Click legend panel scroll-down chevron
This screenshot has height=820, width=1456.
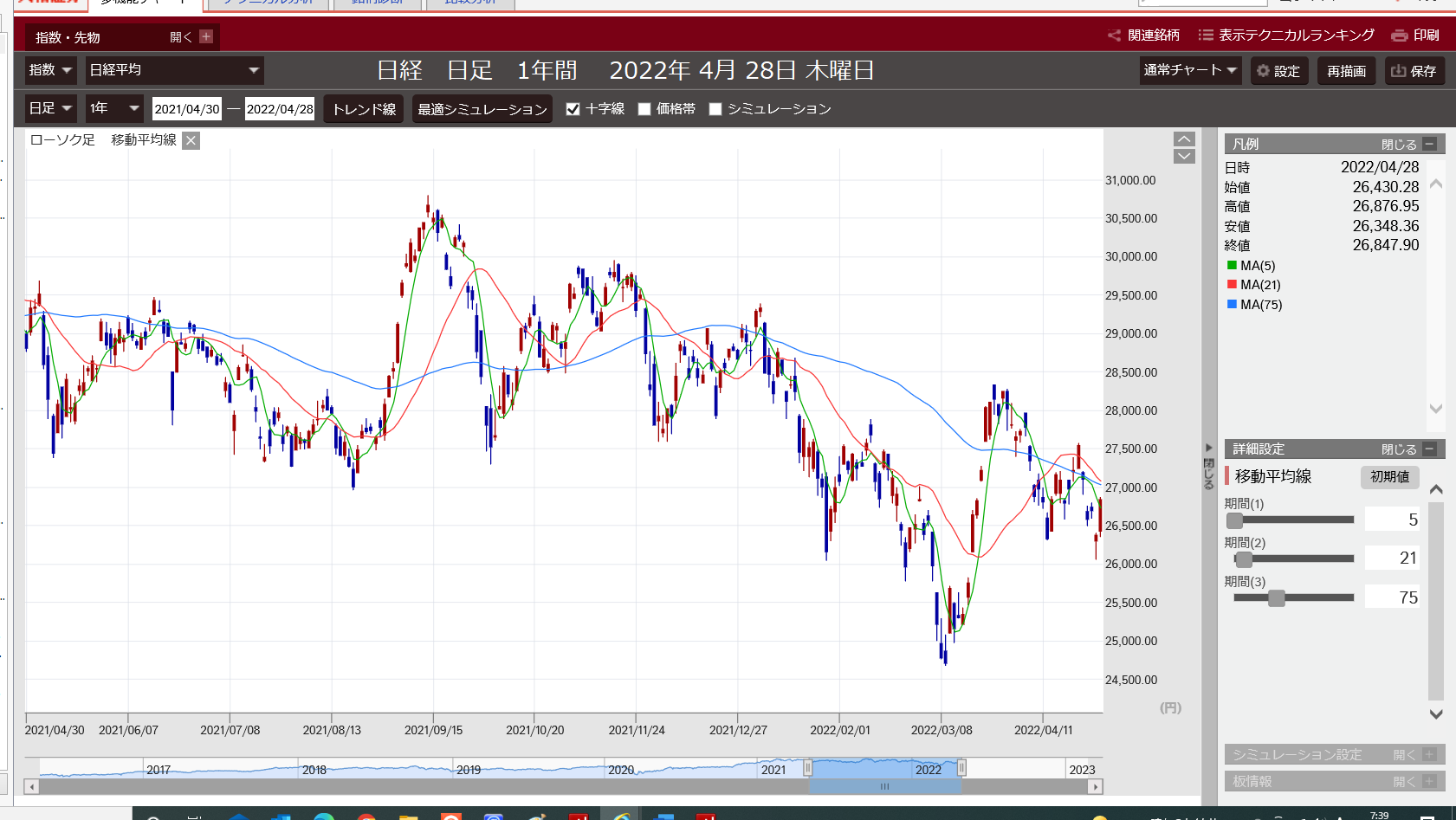1436,409
